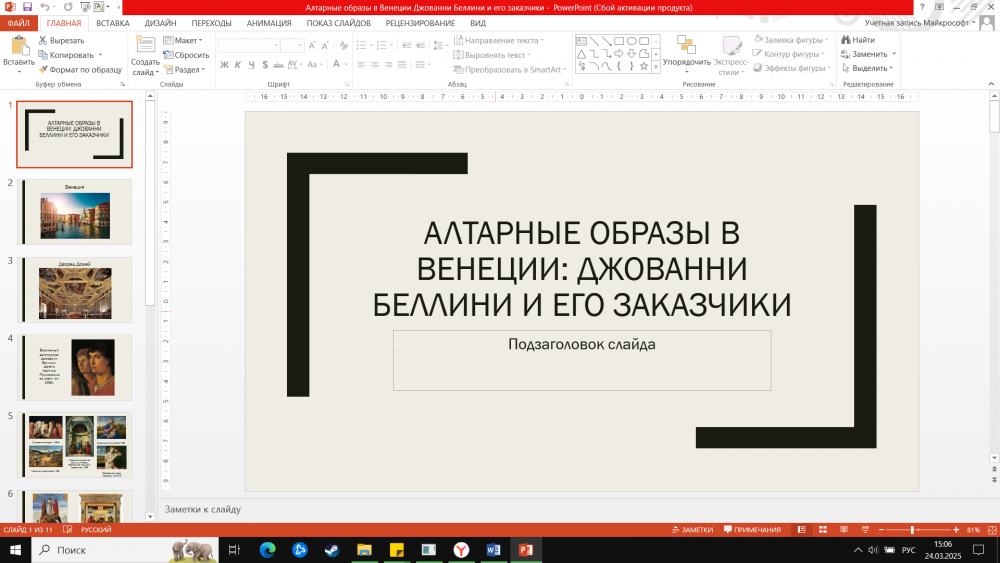
Task: Toggle the Notes (Заметки) pane
Action: click(x=692, y=530)
